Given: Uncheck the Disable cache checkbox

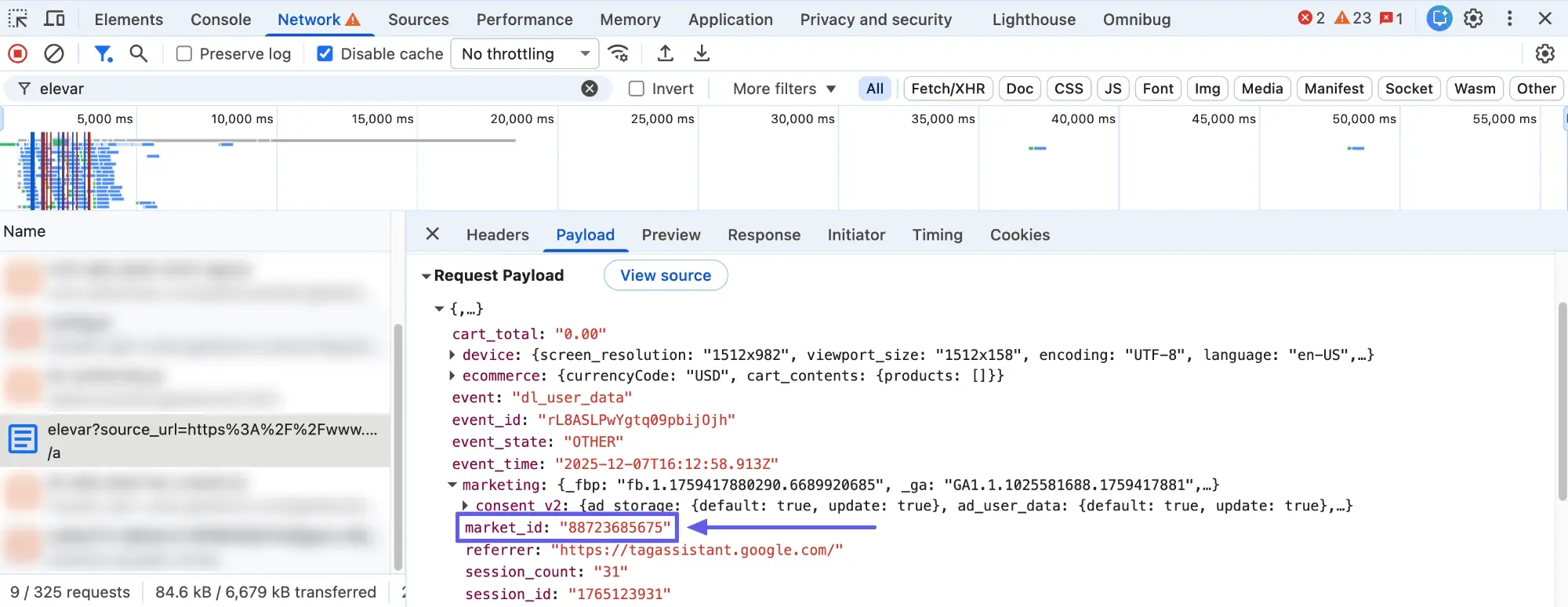Looking at the screenshot, I should tap(325, 53).
